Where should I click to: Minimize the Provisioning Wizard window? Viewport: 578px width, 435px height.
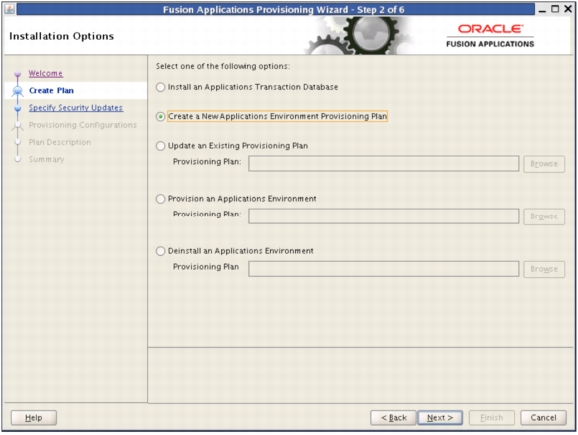(x=542, y=10)
